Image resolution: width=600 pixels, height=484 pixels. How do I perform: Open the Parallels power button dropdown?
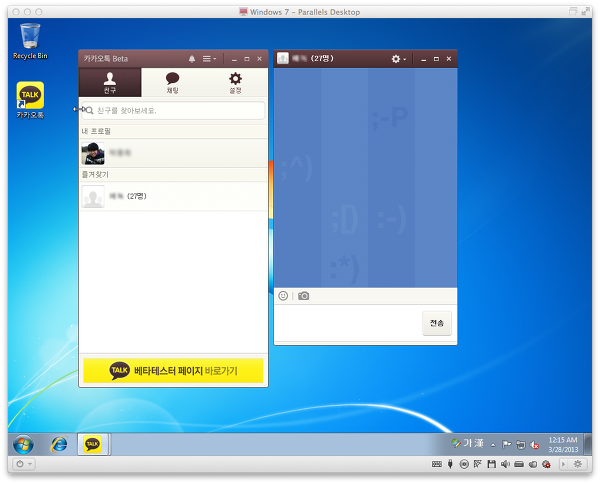pyautogui.click(x=24, y=464)
